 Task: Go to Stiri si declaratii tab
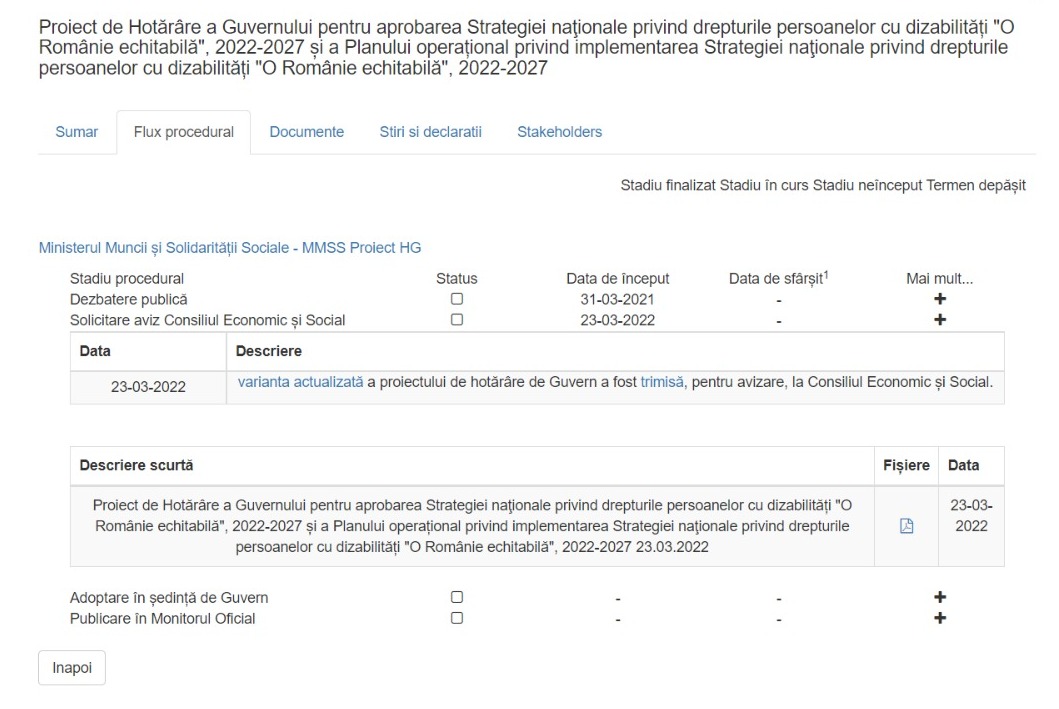tap(430, 132)
